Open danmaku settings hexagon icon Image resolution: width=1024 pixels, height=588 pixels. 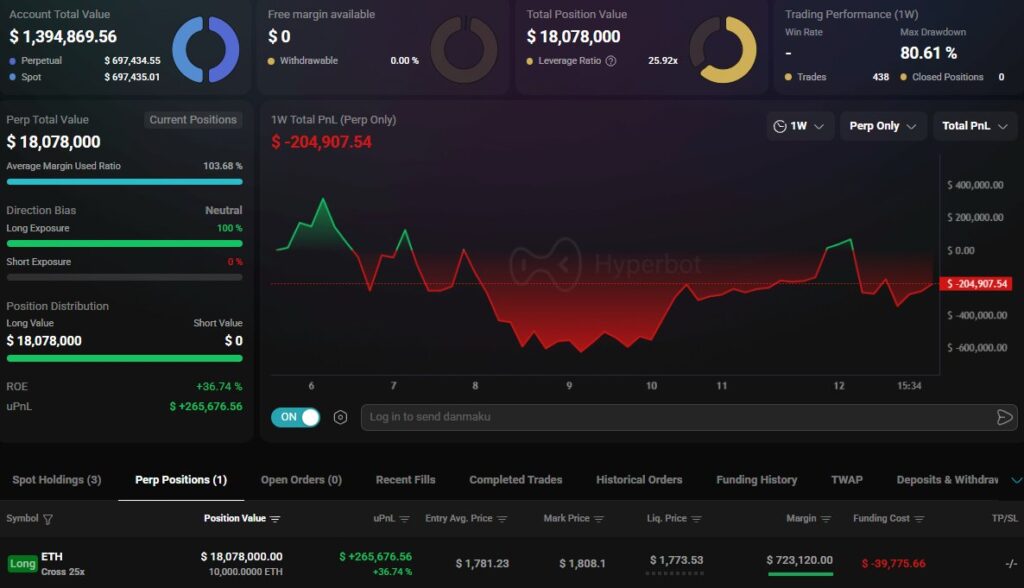tap(340, 417)
